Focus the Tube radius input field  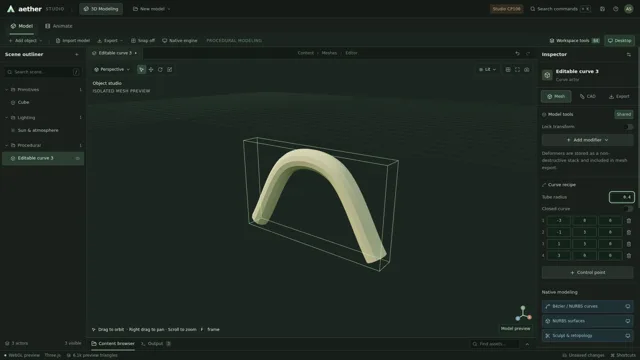pyautogui.click(x=622, y=197)
